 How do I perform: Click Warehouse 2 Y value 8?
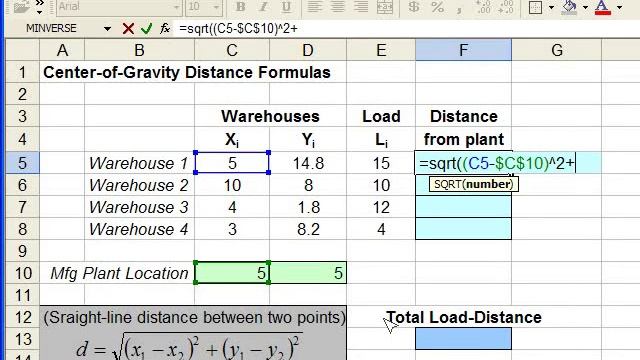(x=308, y=185)
